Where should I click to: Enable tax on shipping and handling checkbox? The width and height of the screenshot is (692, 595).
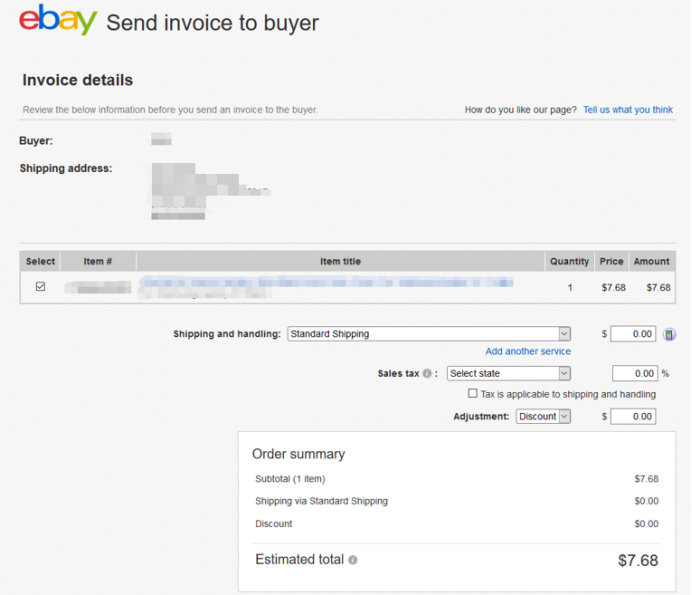(x=473, y=393)
